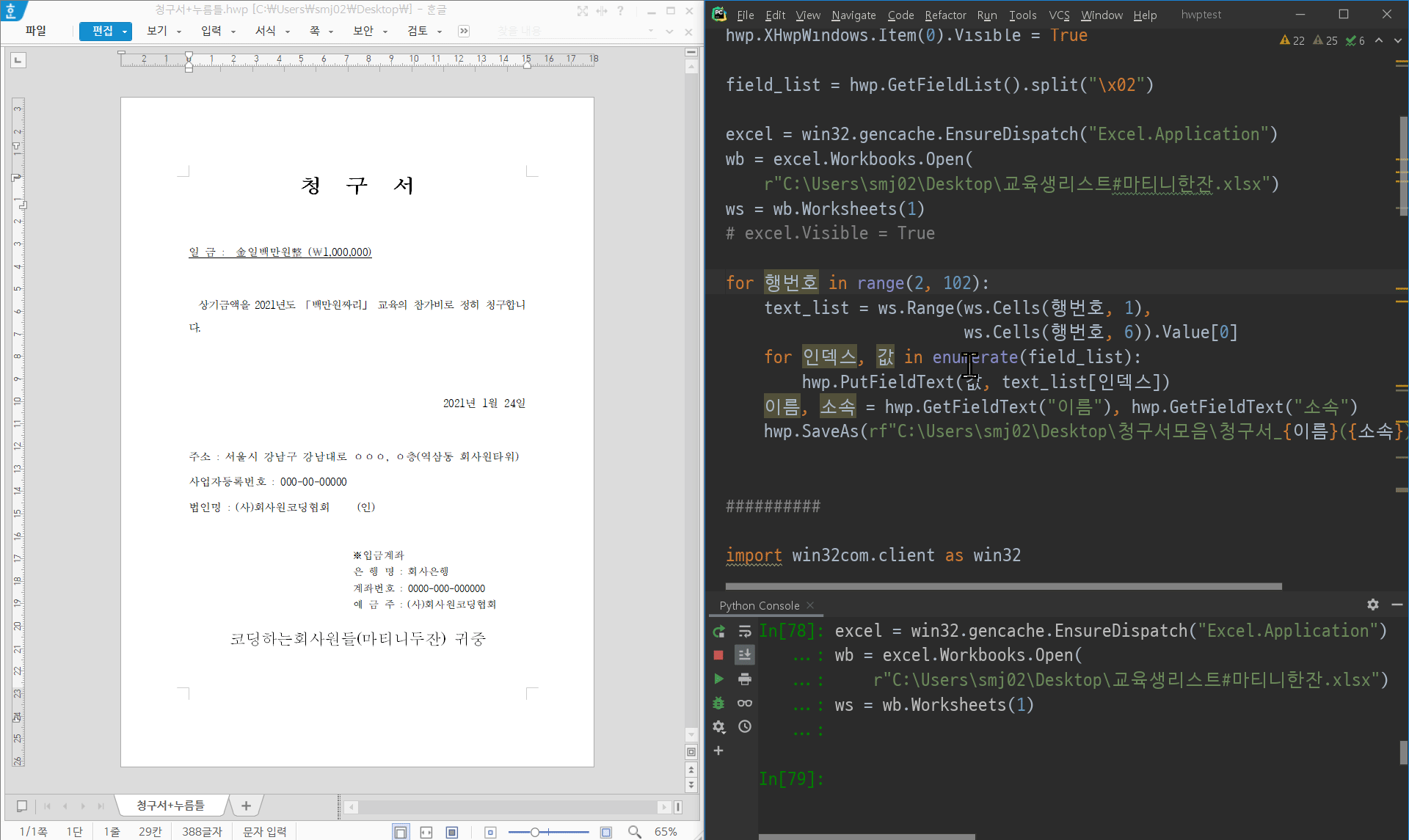Expand more Hangul menus chevron

(x=464, y=31)
